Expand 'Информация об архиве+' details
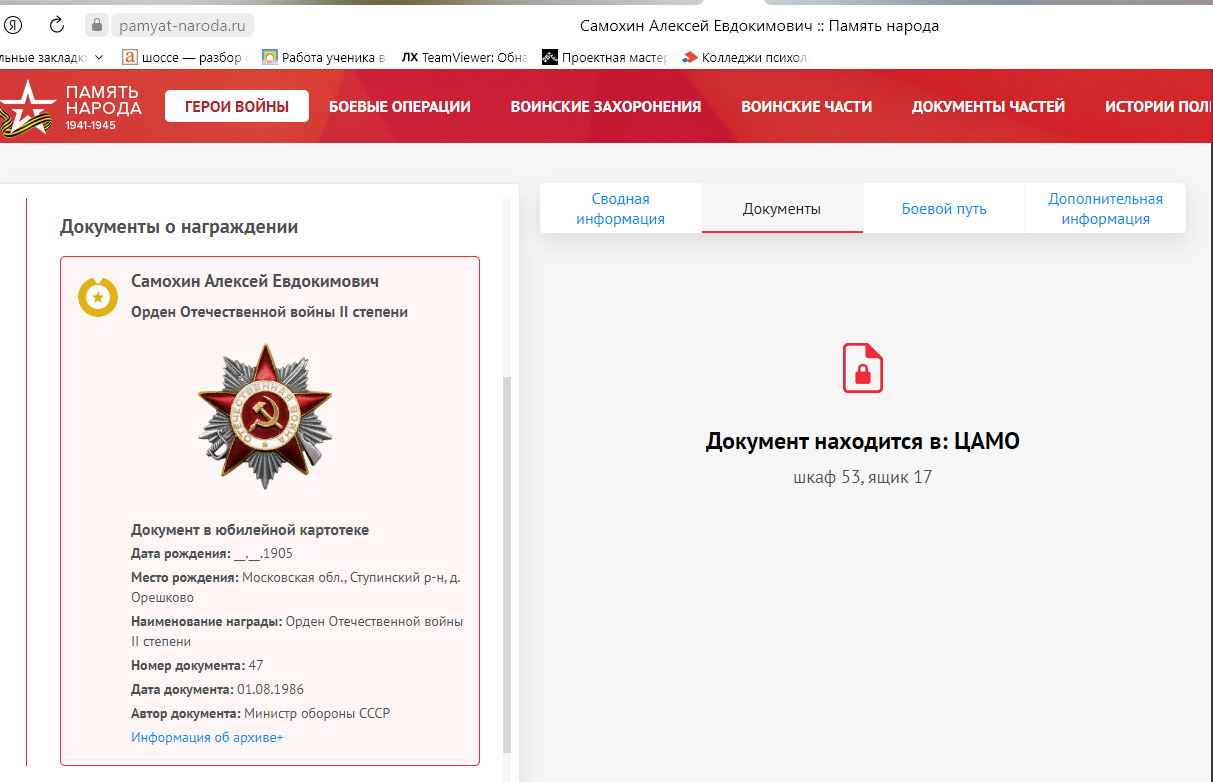 click(207, 737)
